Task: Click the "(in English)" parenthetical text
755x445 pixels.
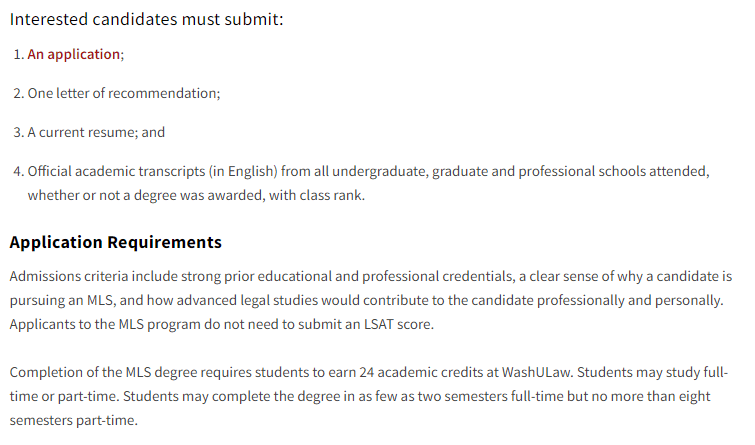Action: [x=243, y=171]
